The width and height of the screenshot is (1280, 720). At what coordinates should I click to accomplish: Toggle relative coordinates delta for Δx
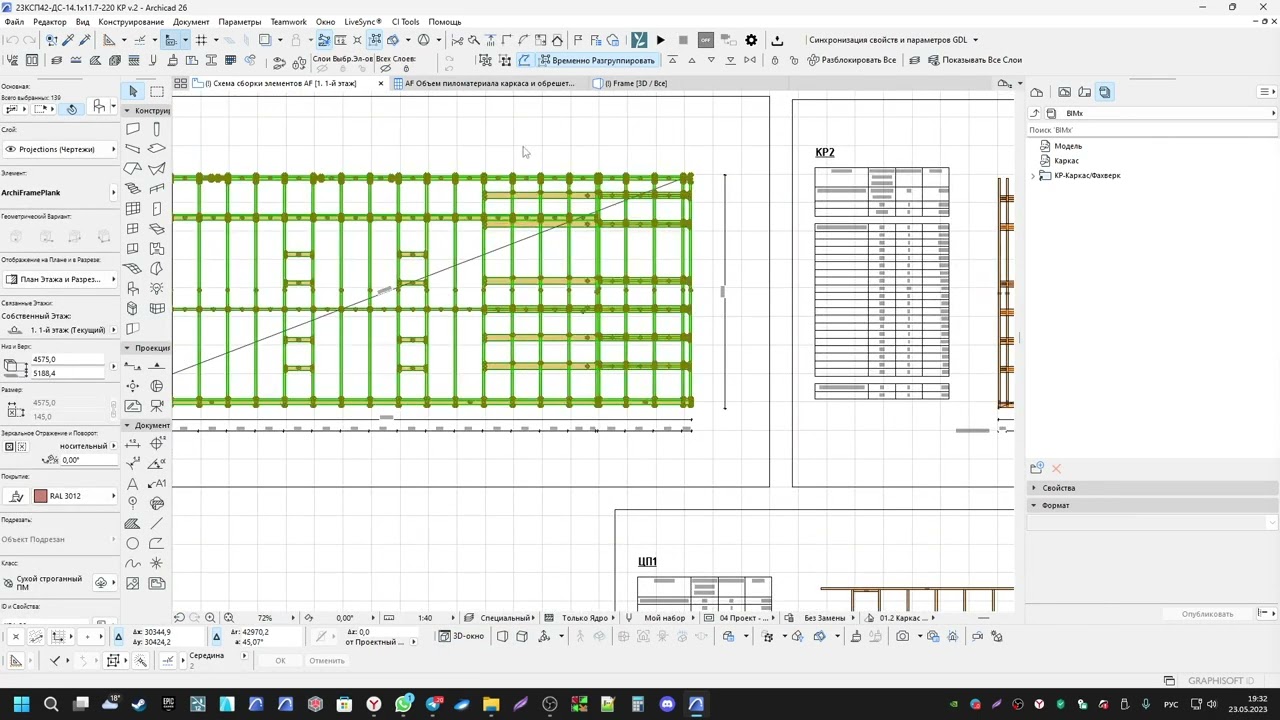[119, 636]
